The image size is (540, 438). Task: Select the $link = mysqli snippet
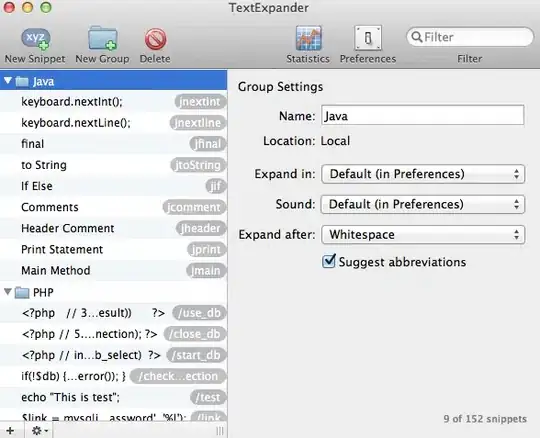pos(114,416)
